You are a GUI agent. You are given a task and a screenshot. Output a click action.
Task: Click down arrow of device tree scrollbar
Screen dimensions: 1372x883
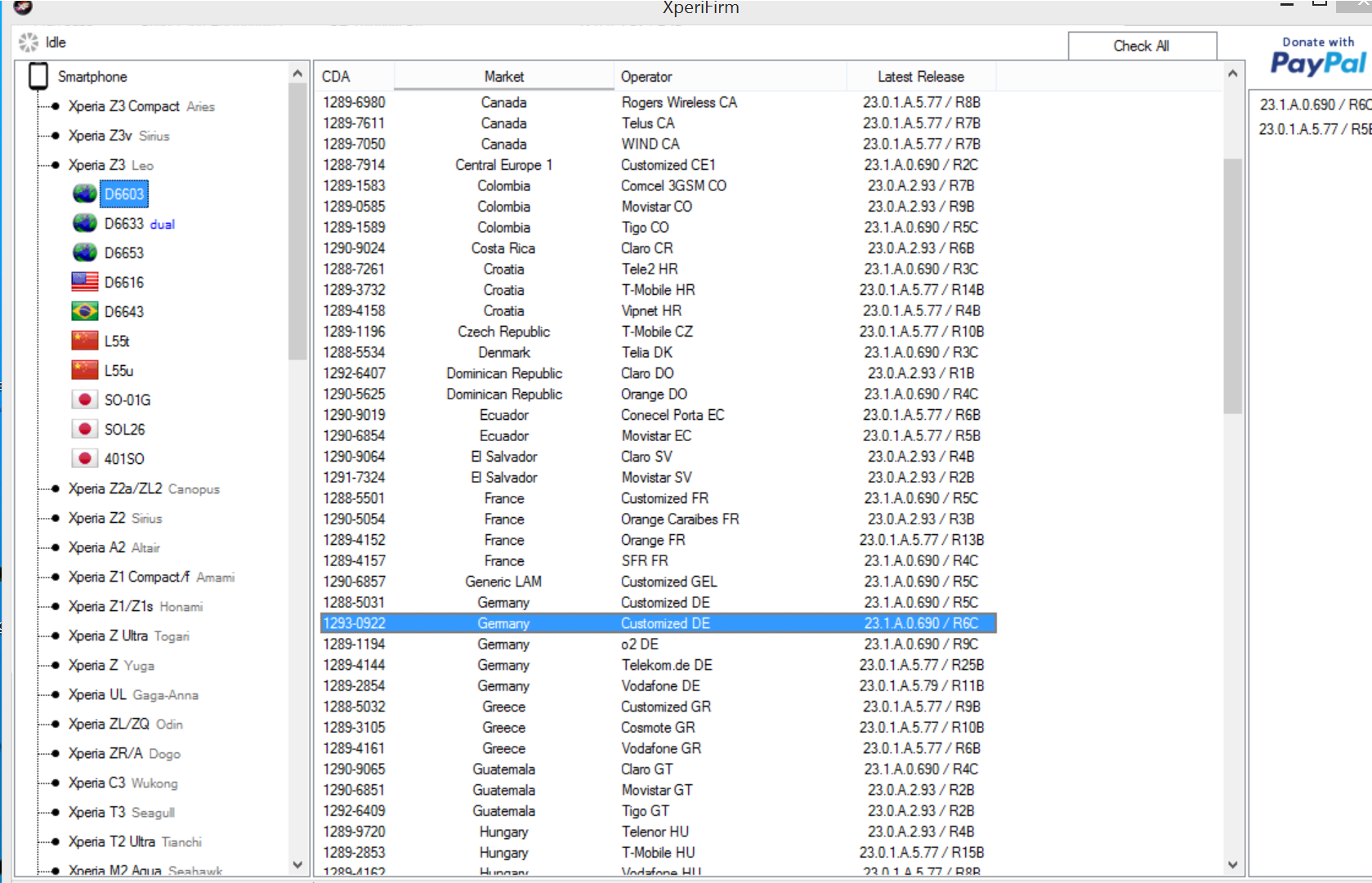pyautogui.click(x=297, y=864)
